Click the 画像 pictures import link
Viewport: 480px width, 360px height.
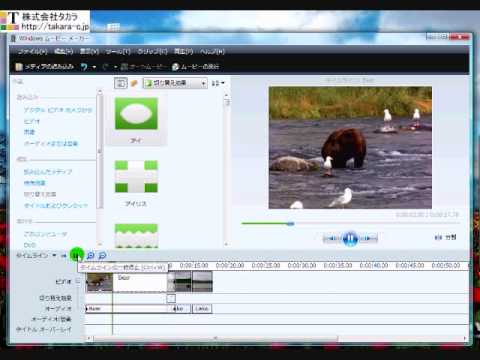click(29, 132)
